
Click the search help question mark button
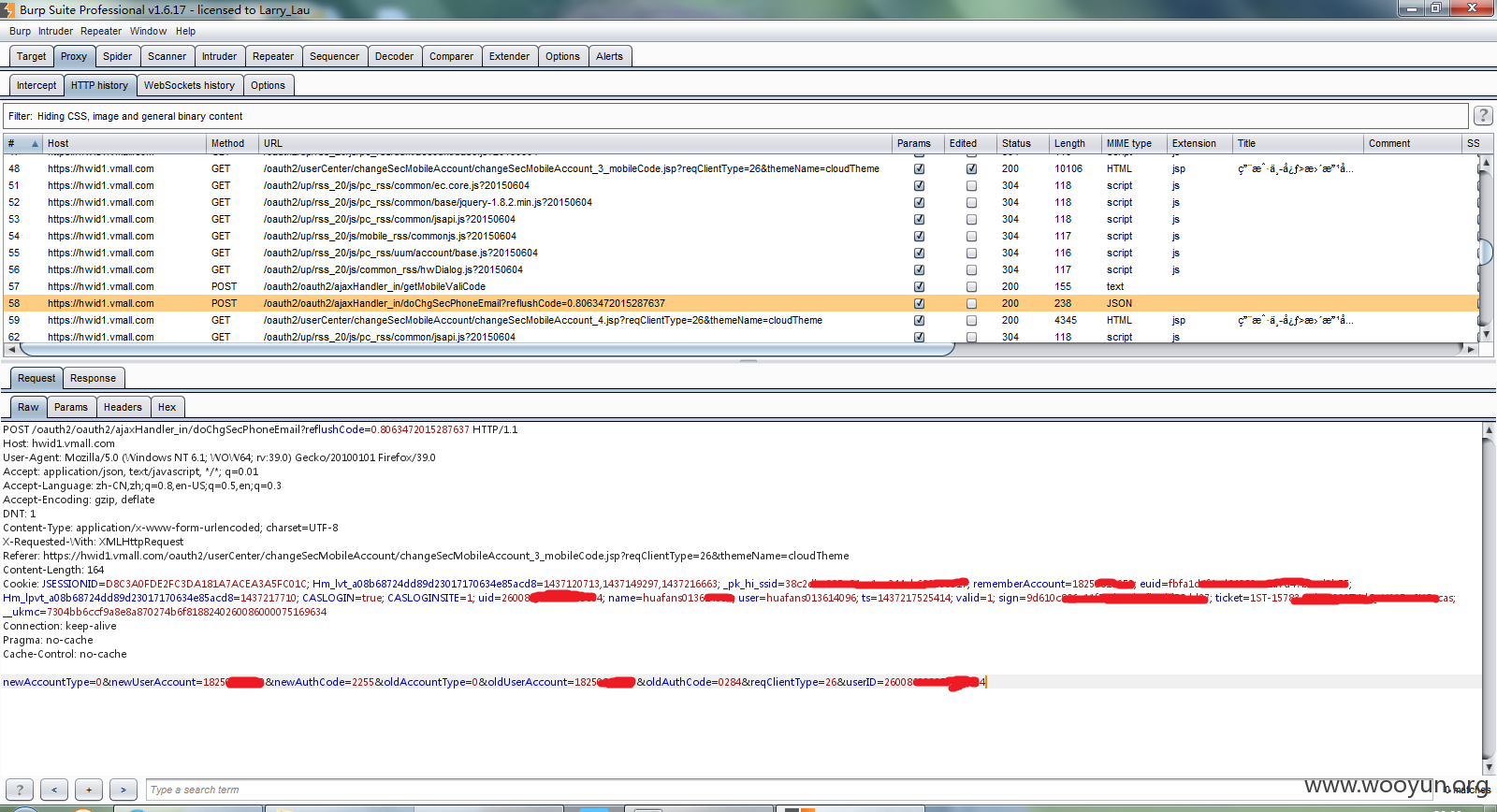point(20,790)
